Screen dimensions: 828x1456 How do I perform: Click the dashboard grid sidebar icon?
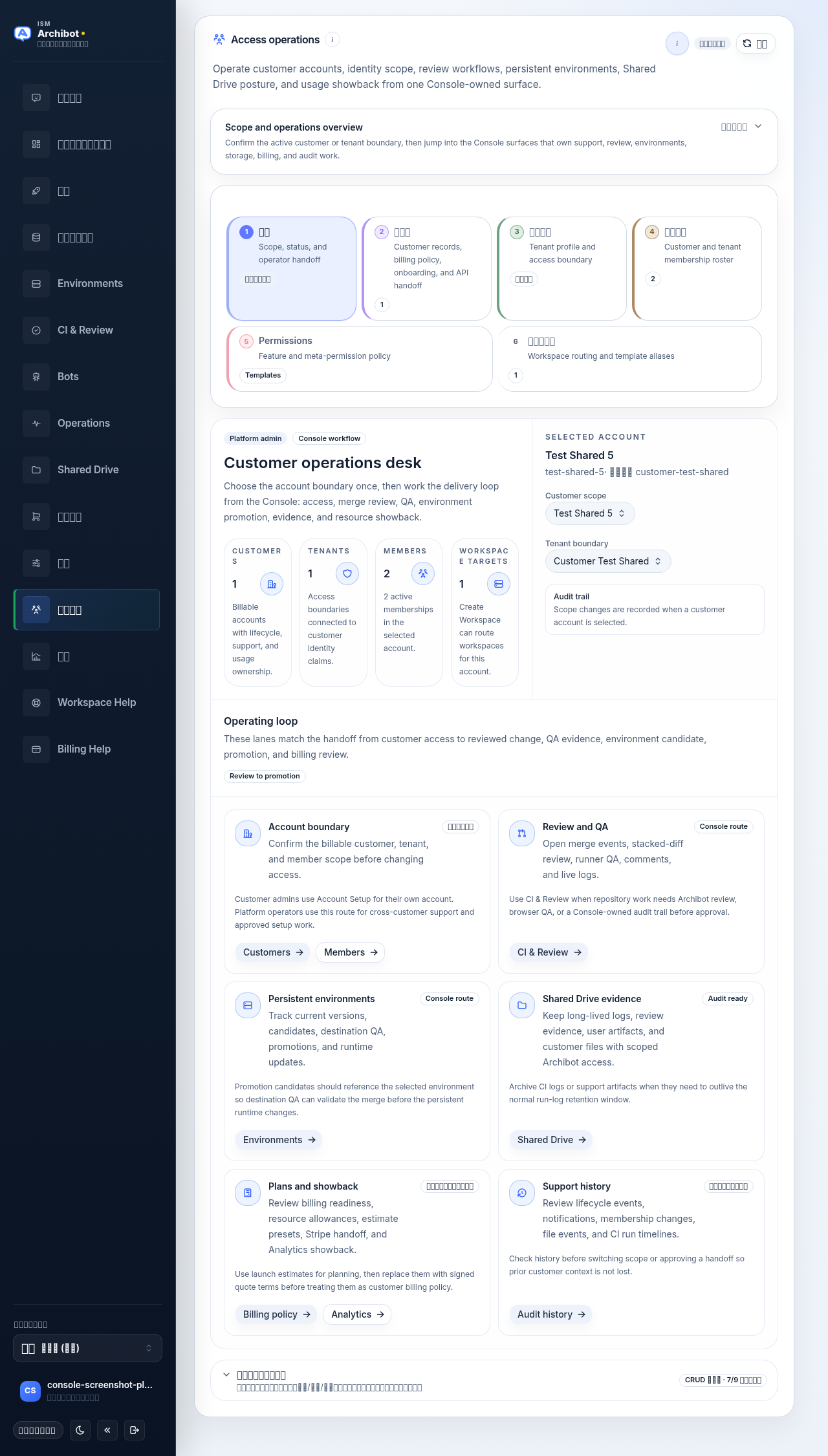tap(36, 144)
